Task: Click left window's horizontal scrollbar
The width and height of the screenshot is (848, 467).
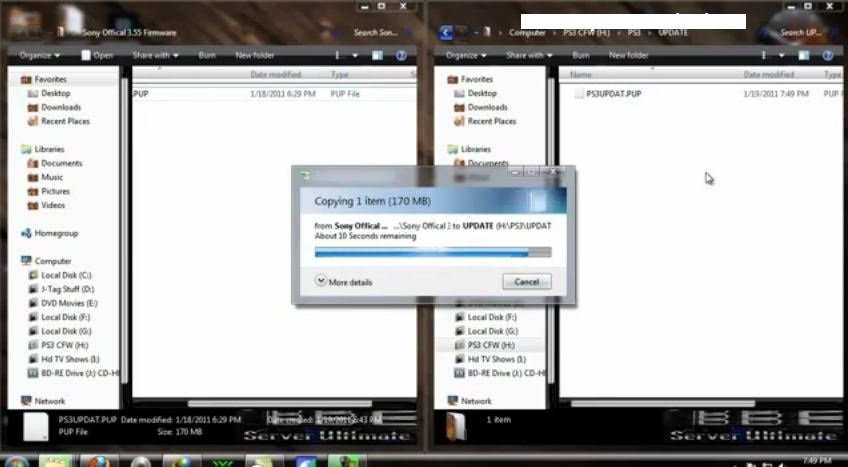Action: pyautogui.click(x=279, y=404)
